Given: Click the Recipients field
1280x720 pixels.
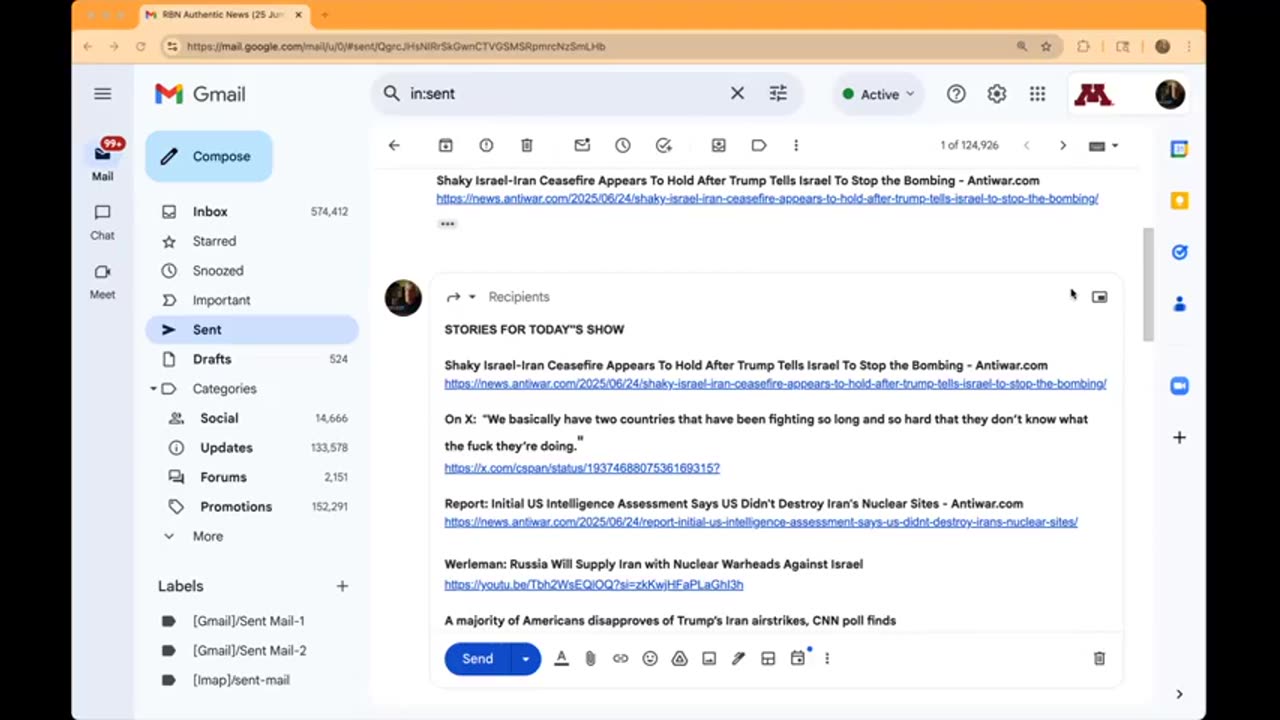Looking at the screenshot, I should 519,297.
